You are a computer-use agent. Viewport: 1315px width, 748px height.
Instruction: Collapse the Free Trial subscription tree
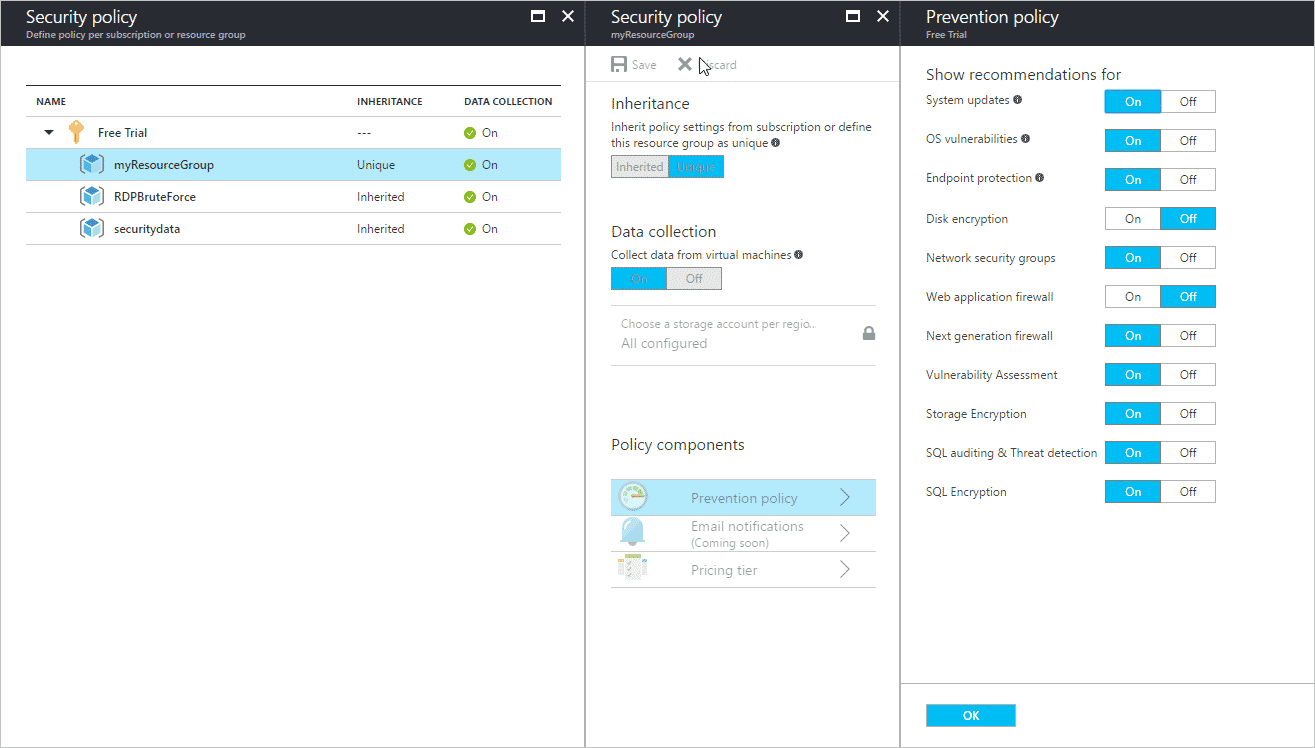click(x=49, y=133)
